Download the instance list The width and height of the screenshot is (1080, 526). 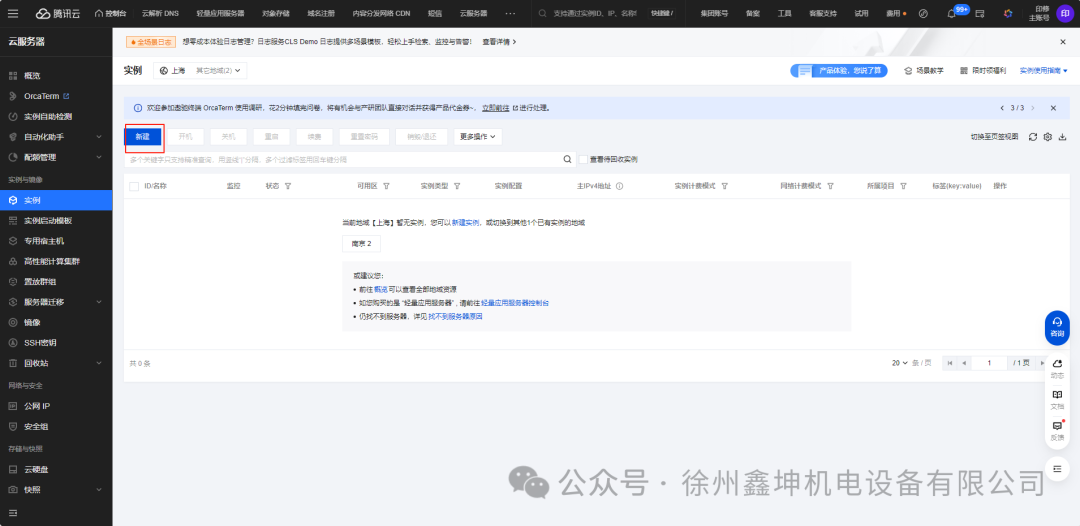click(x=1062, y=136)
